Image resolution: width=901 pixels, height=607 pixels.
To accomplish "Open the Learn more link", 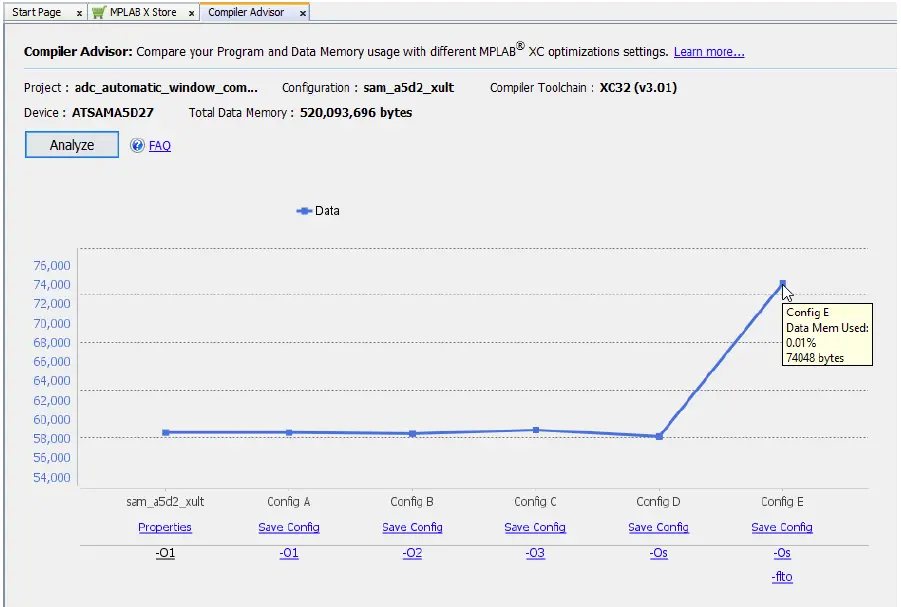I will pyautogui.click(x=709, y=52).
